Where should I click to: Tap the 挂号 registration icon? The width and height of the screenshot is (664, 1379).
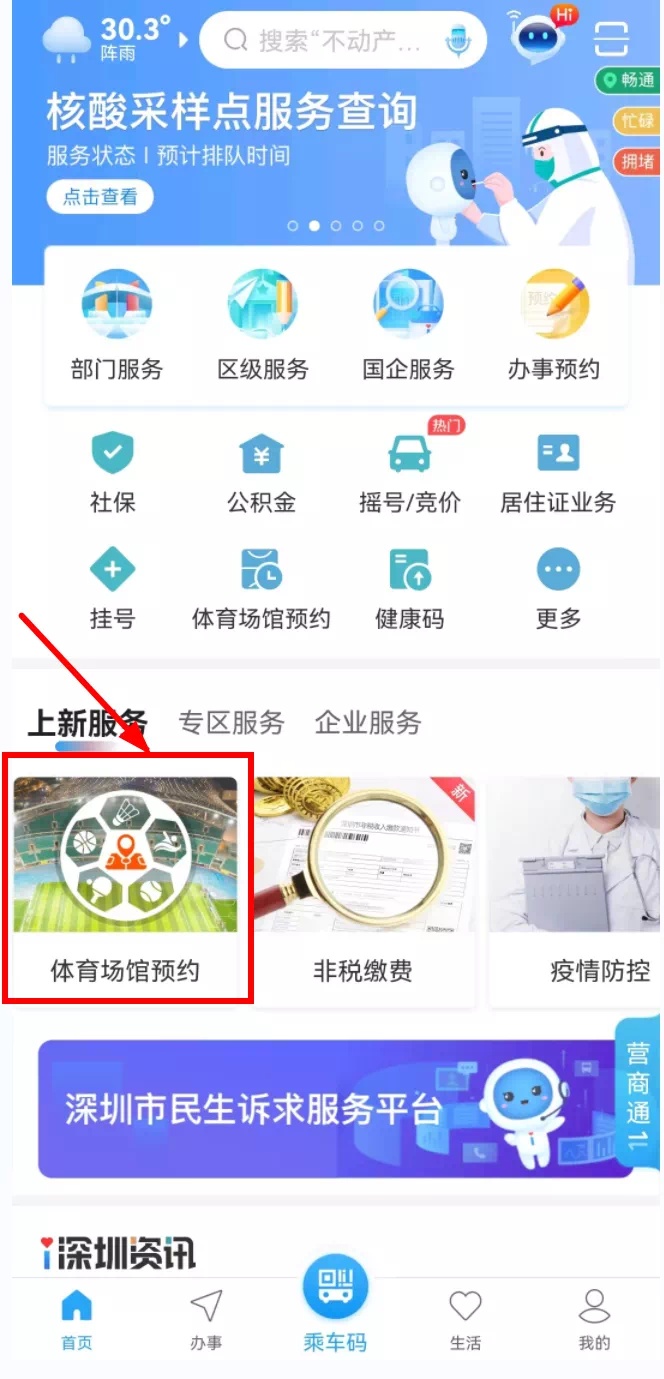click(112, 571)
